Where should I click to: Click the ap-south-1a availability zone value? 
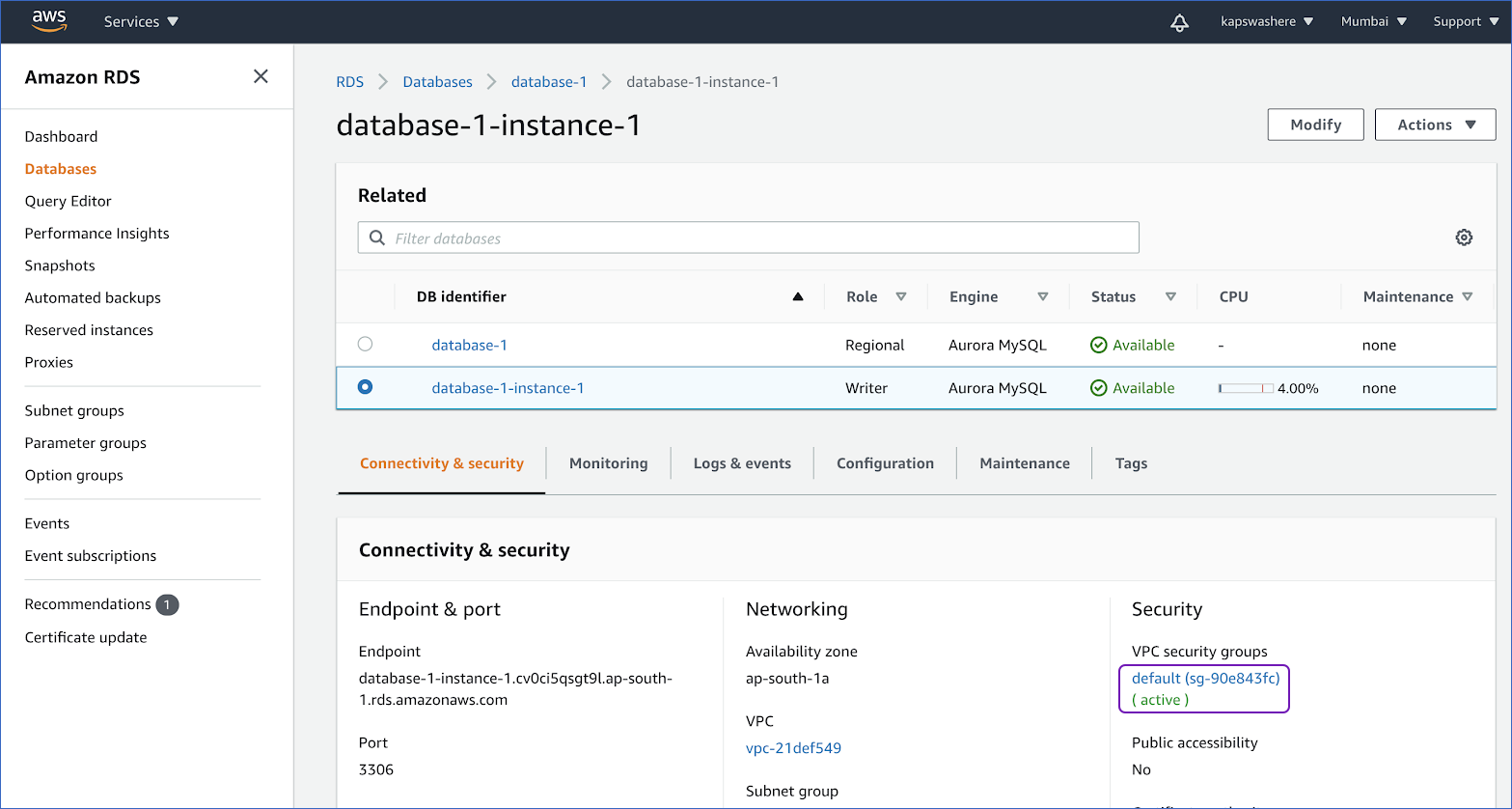(787, 679)
